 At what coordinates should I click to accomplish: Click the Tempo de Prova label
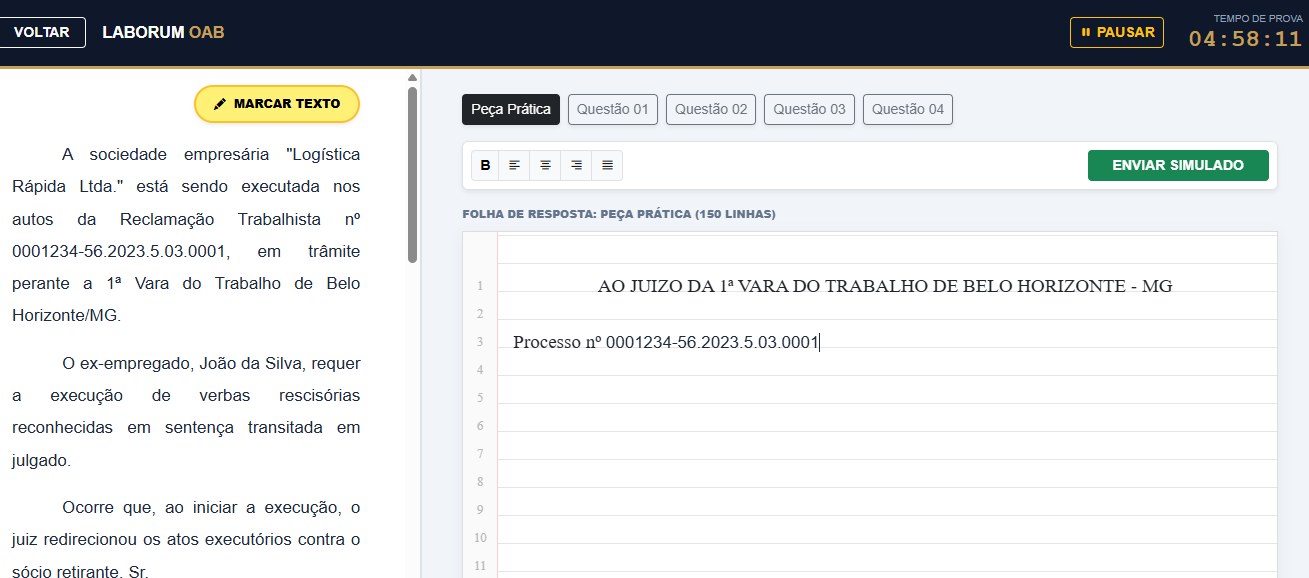(x=1258, y=18)
